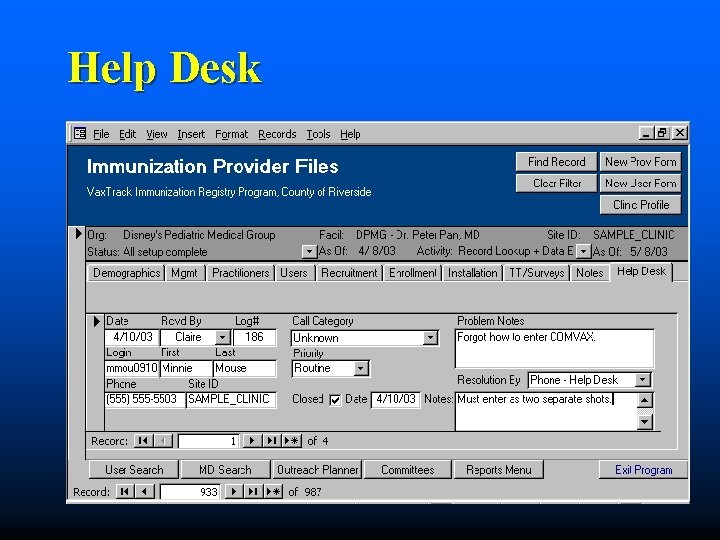Click the Clear Filter button
The image size is (720, 540).
[557, 183]
